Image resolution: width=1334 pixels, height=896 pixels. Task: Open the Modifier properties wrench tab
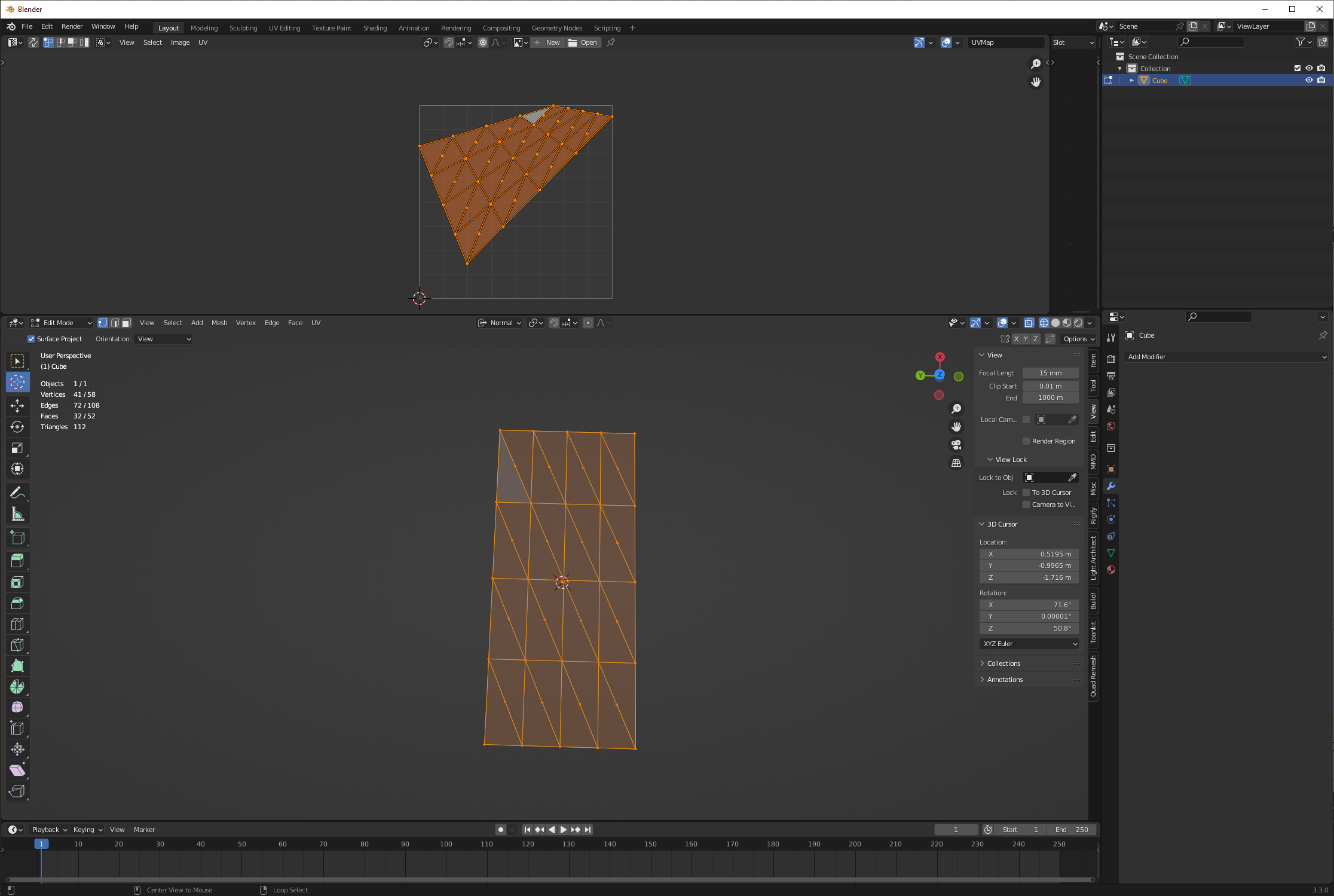[1111, 486]
